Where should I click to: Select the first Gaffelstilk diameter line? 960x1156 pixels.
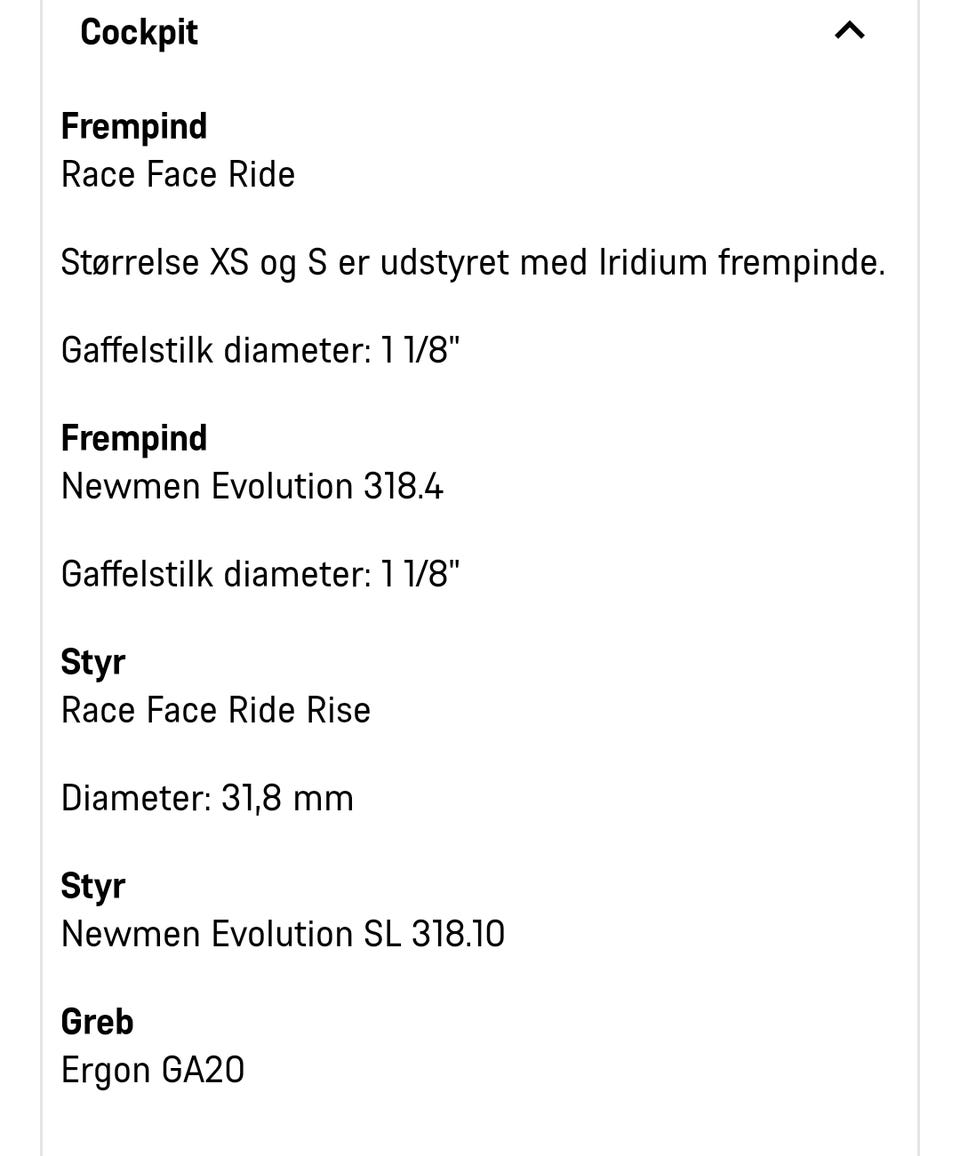point(262,350)
